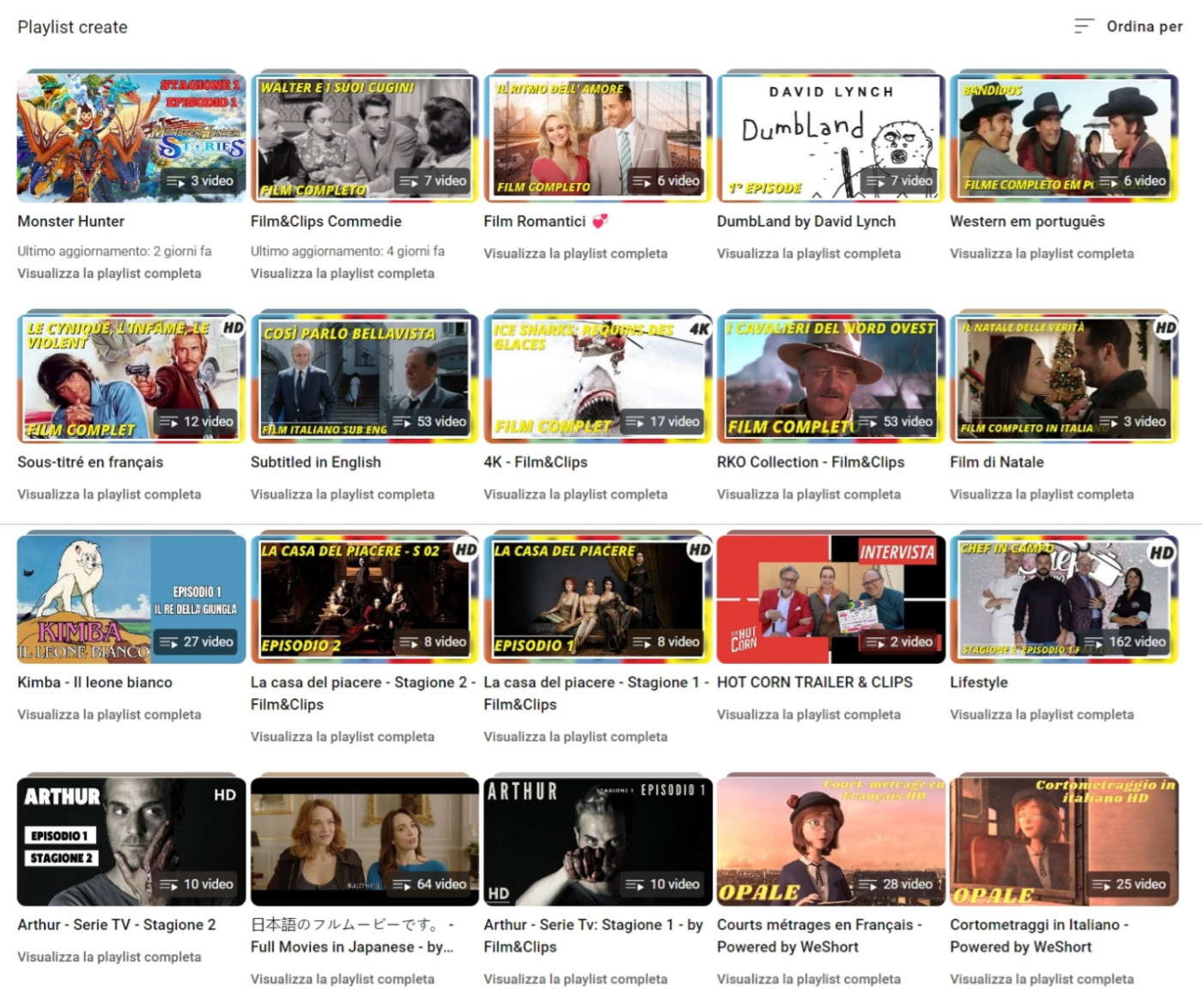Open 'Full Movies in Japanese' playlist title

(x=352, y=936)
